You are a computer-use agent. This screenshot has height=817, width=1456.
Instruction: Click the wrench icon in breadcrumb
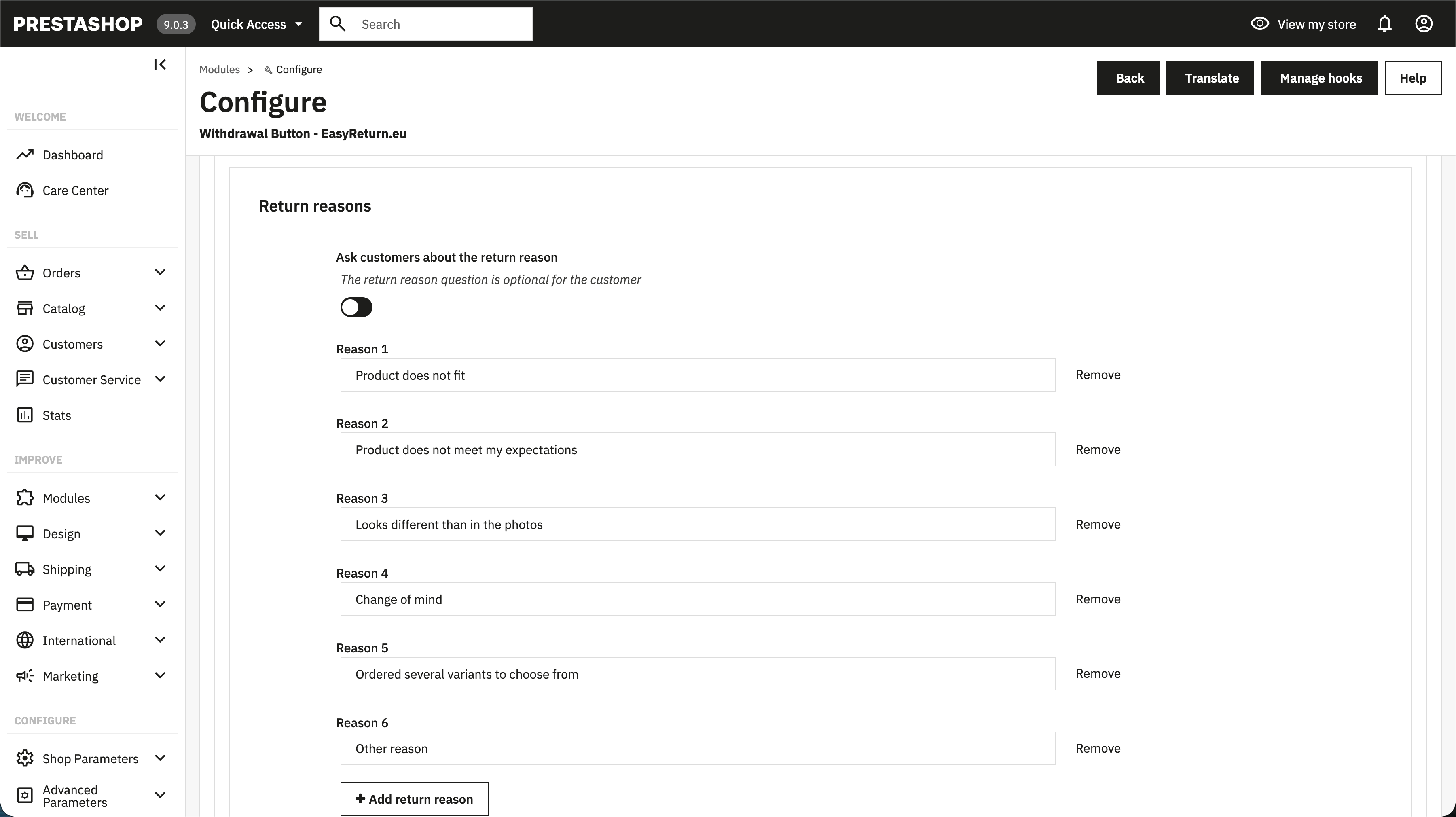click(x=269, y=70)
